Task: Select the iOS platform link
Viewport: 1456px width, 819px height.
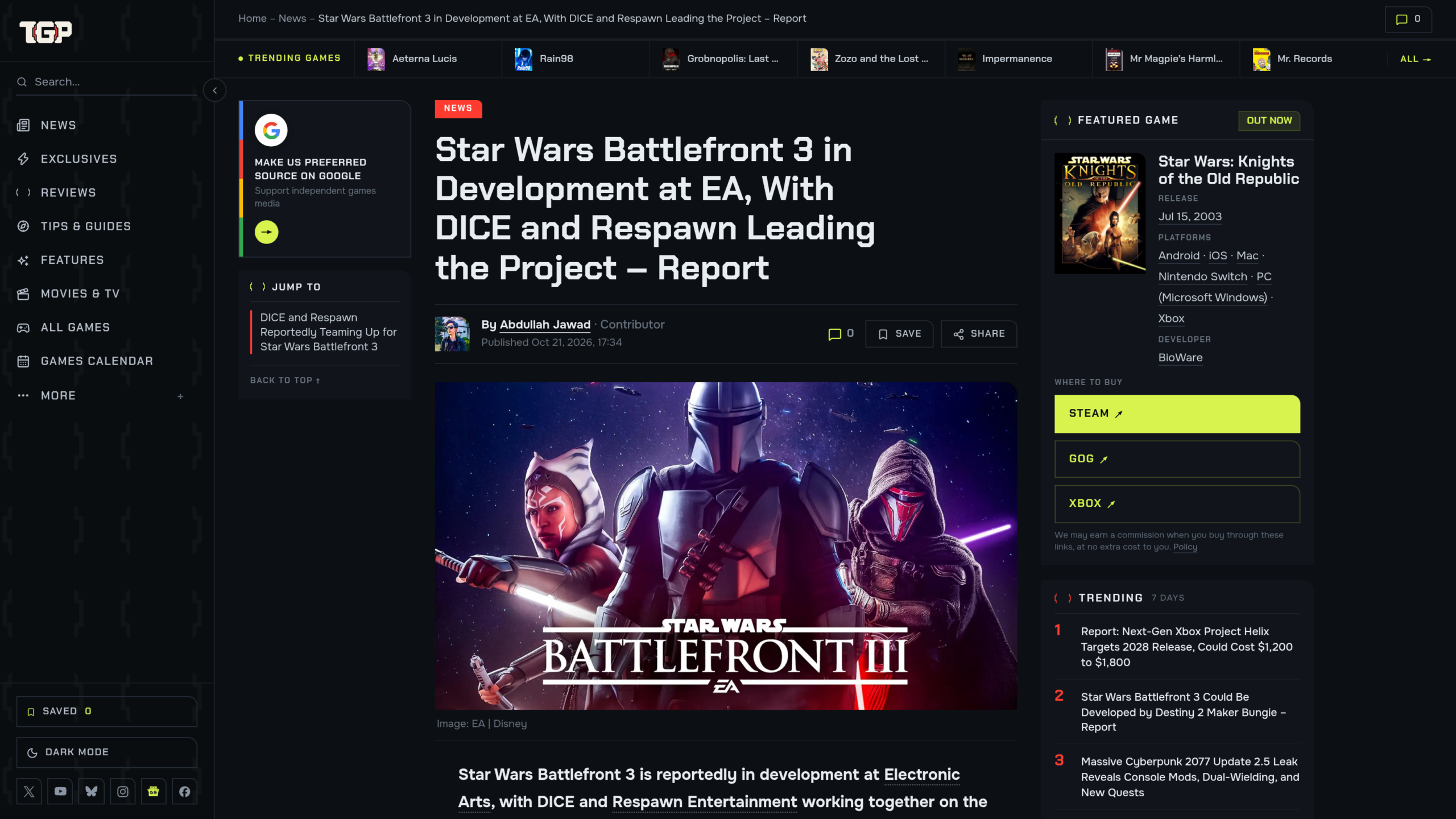Action: 1218,256
